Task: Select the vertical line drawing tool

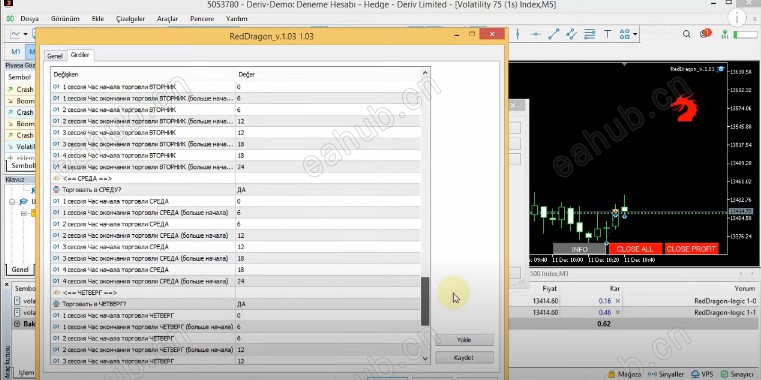Action: (x=518, y=34)
